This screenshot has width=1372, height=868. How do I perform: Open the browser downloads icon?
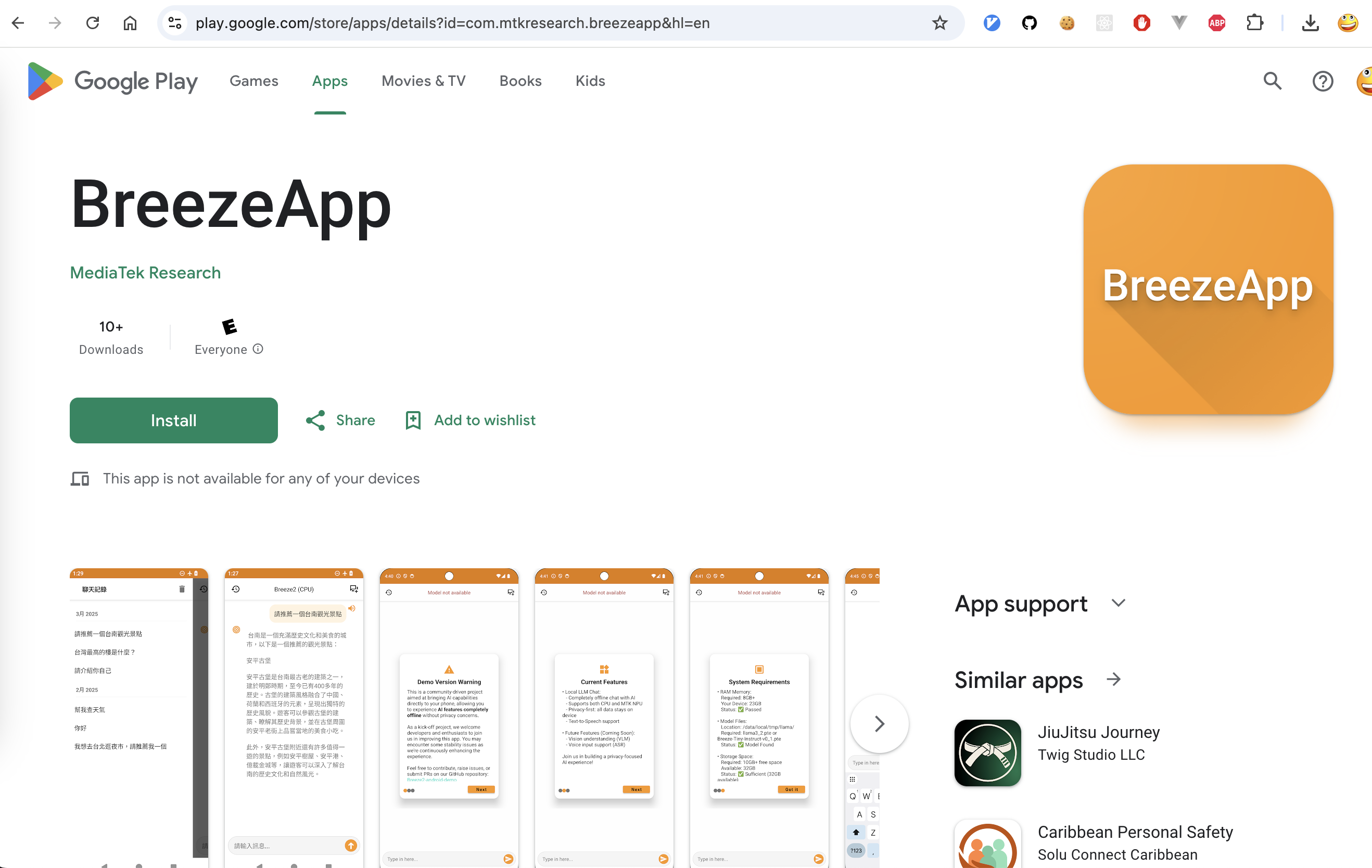pos(1310,23)
